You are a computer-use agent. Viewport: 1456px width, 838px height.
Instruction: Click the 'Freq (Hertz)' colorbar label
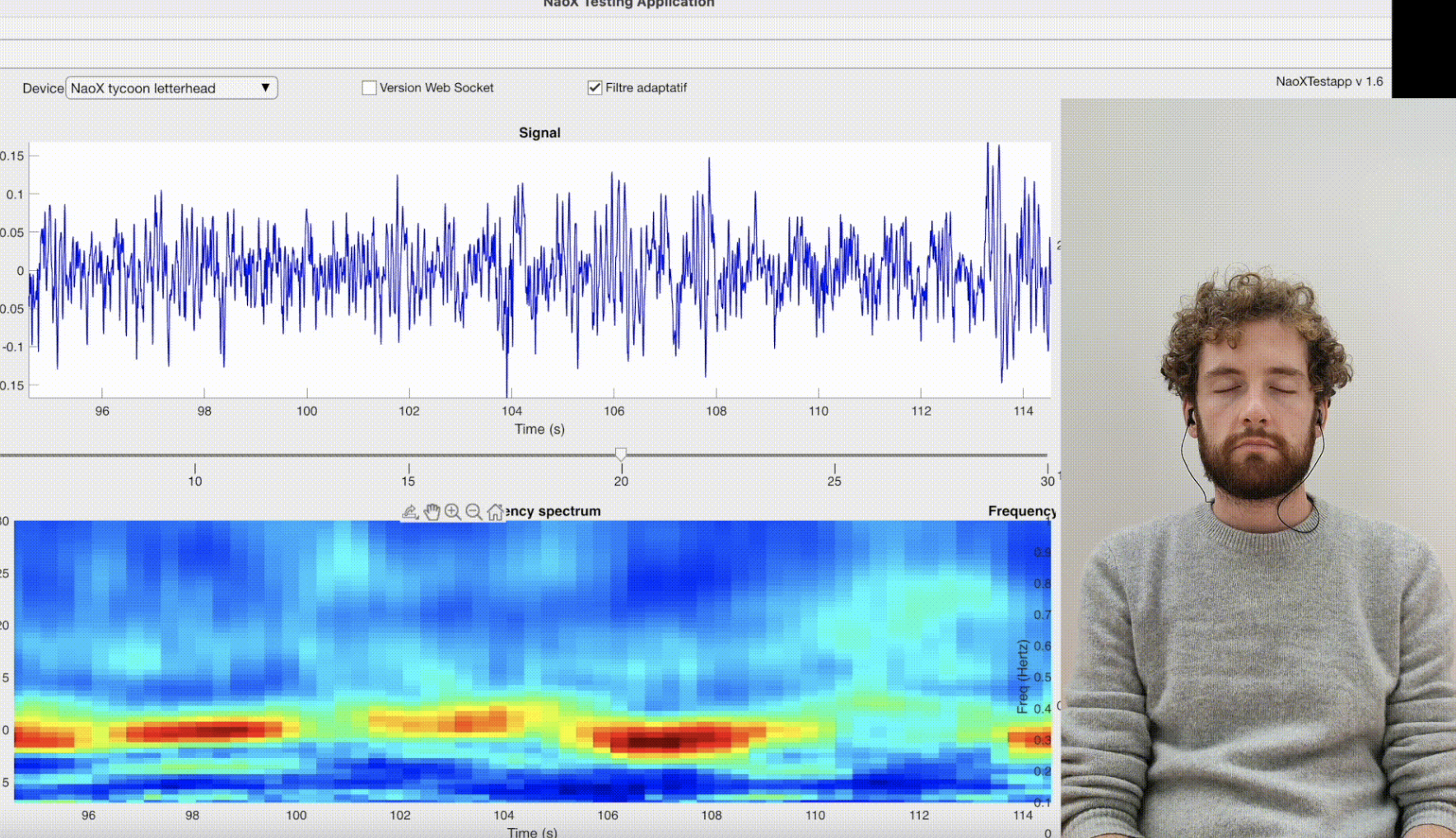pyautogui.click(x=1022, y=677)
